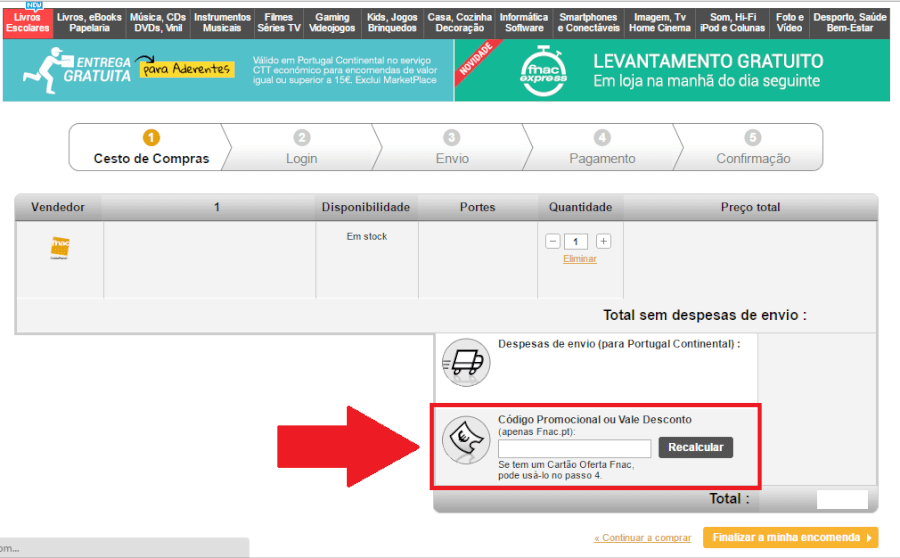Open Livros, eBooks Papelaria menu
900x558 pixels.
(x=89, y=23)
